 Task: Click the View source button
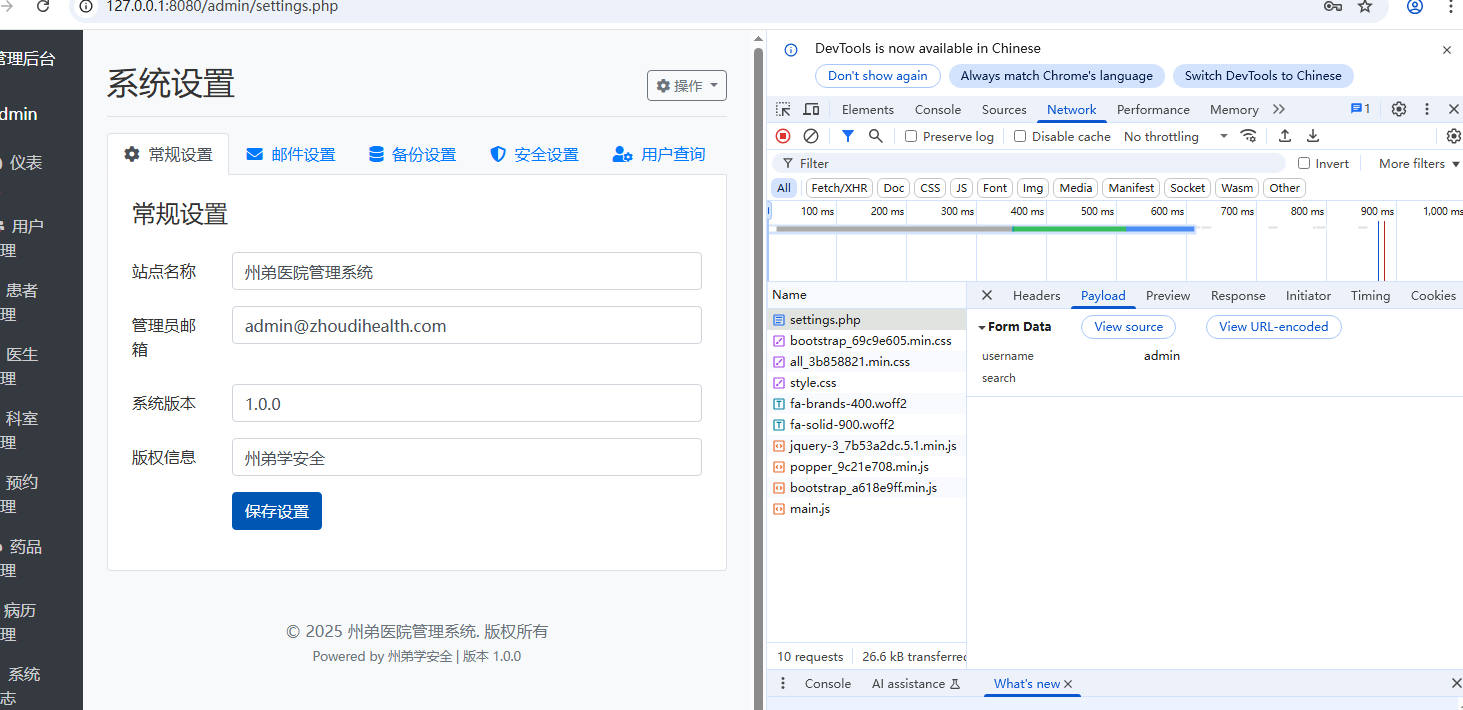point(1128,327)
